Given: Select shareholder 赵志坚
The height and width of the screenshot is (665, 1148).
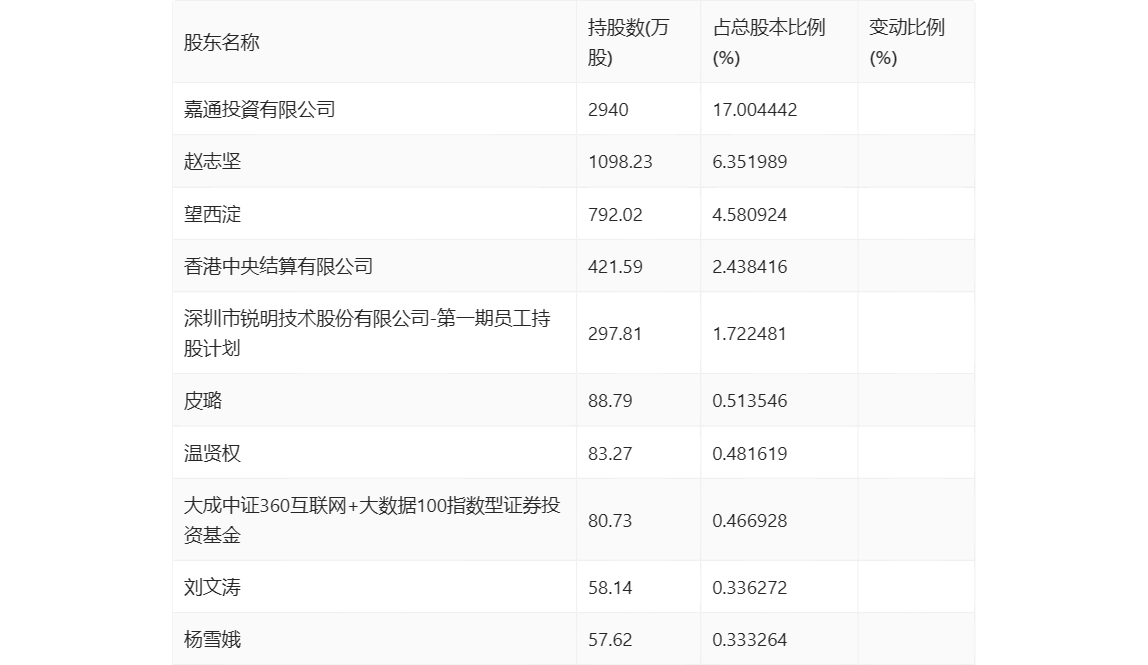Looking at the screenshot, I should [x=212, y=161].
